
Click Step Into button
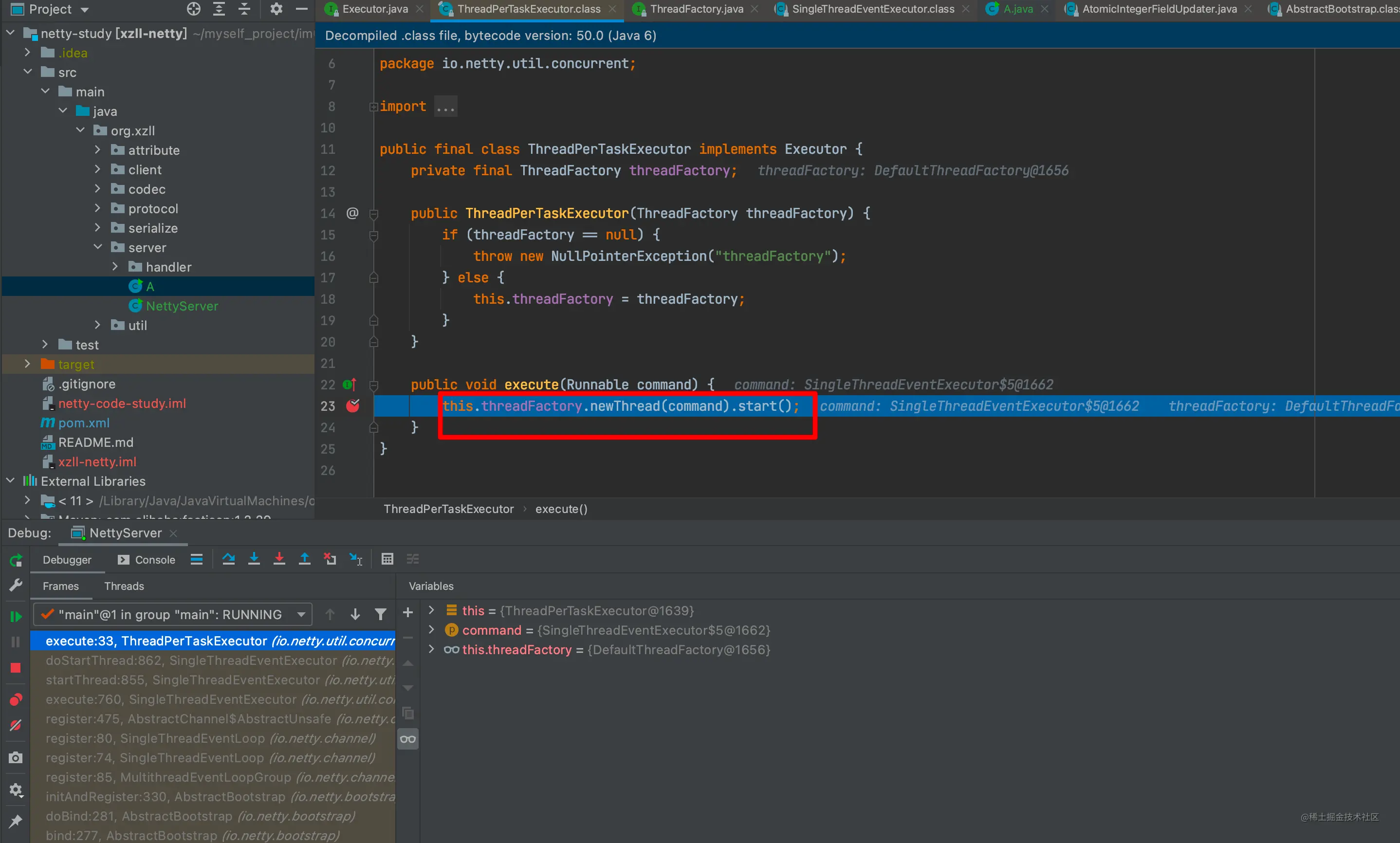pos(254,560)
